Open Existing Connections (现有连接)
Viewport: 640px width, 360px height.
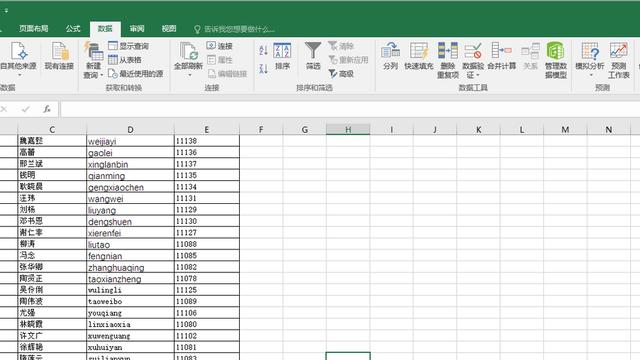click(59, 56)
